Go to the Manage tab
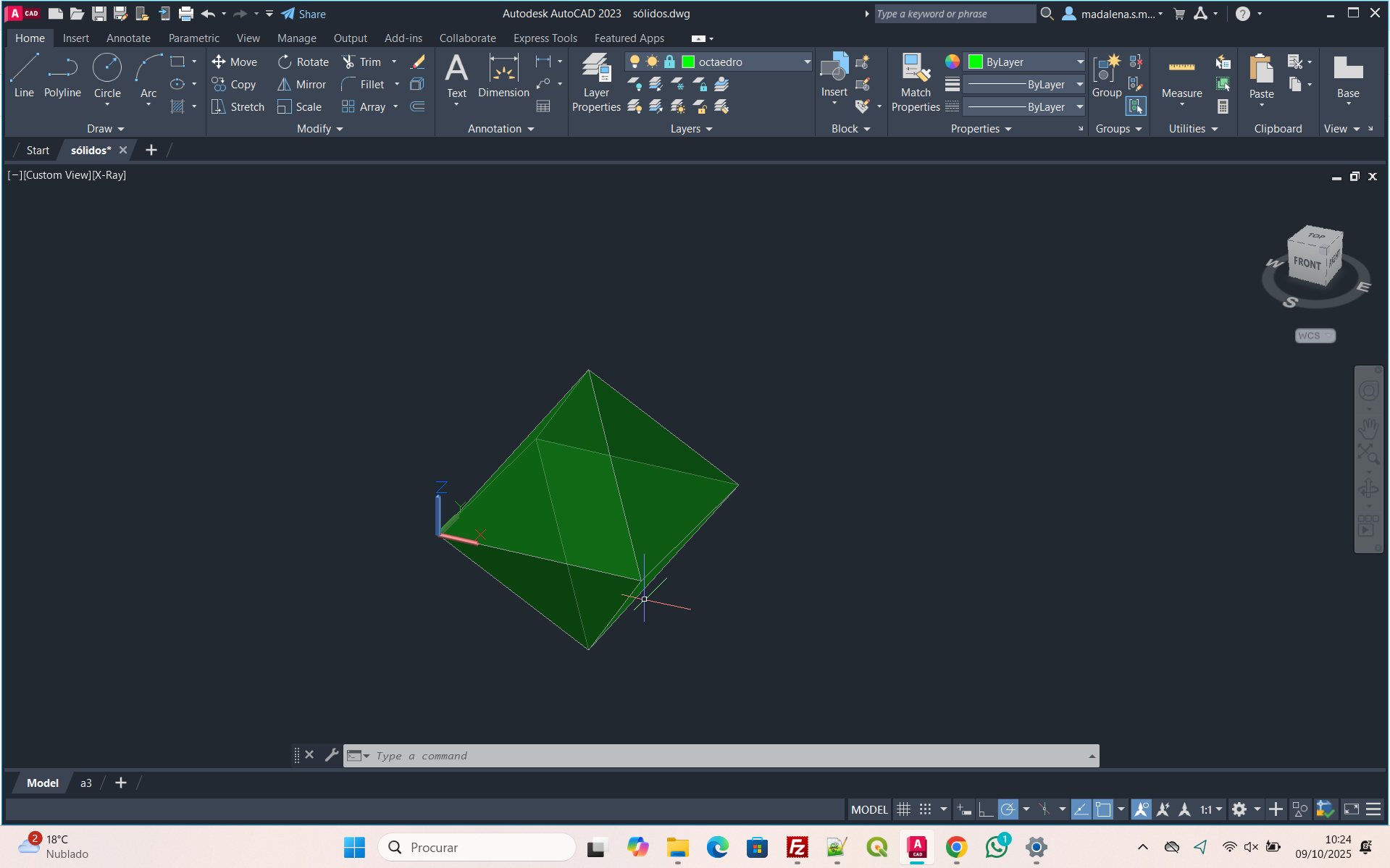 point(296,38)
